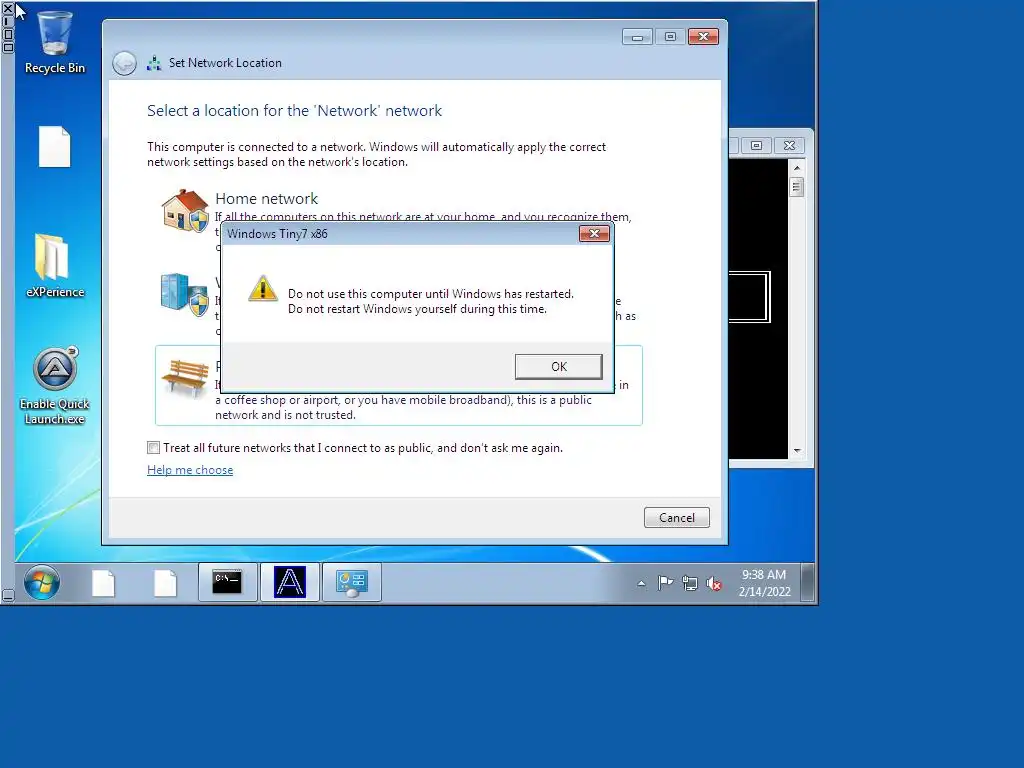Close the Windows Tiny7 x86 warning dialog
Screen dimensions: 1024x768
pos(594,233)
